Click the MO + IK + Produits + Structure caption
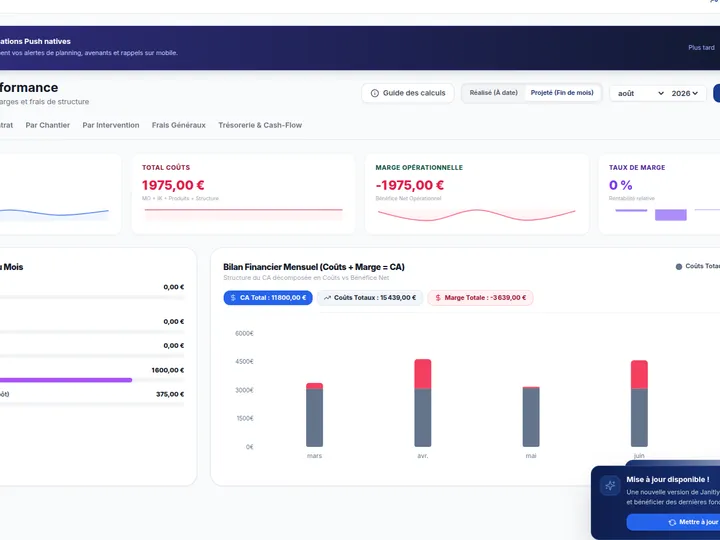This screenshot has height=540, width=720. click(x=180, y=198)
